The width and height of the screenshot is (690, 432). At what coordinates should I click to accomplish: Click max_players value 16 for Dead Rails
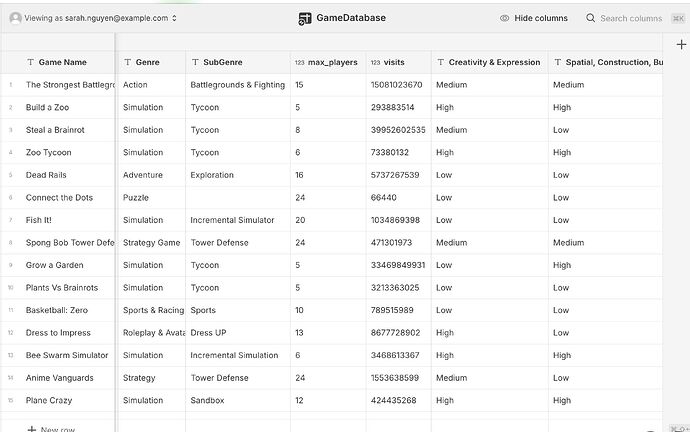(299, 175)
